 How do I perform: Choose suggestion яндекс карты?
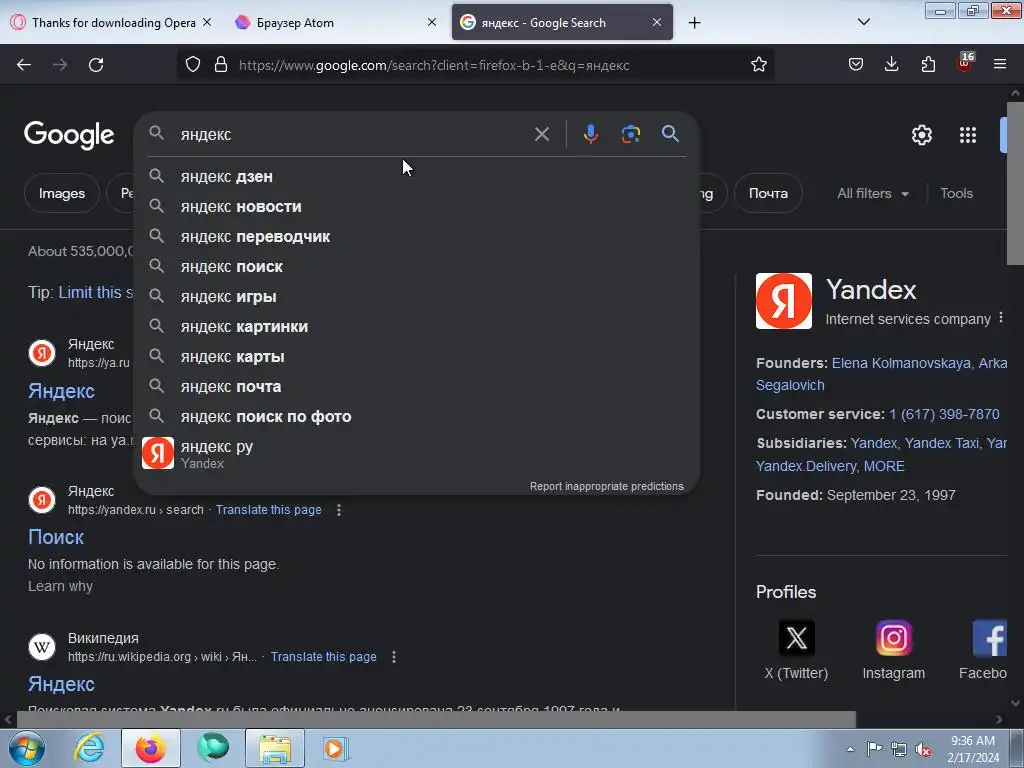coord(417,357)
